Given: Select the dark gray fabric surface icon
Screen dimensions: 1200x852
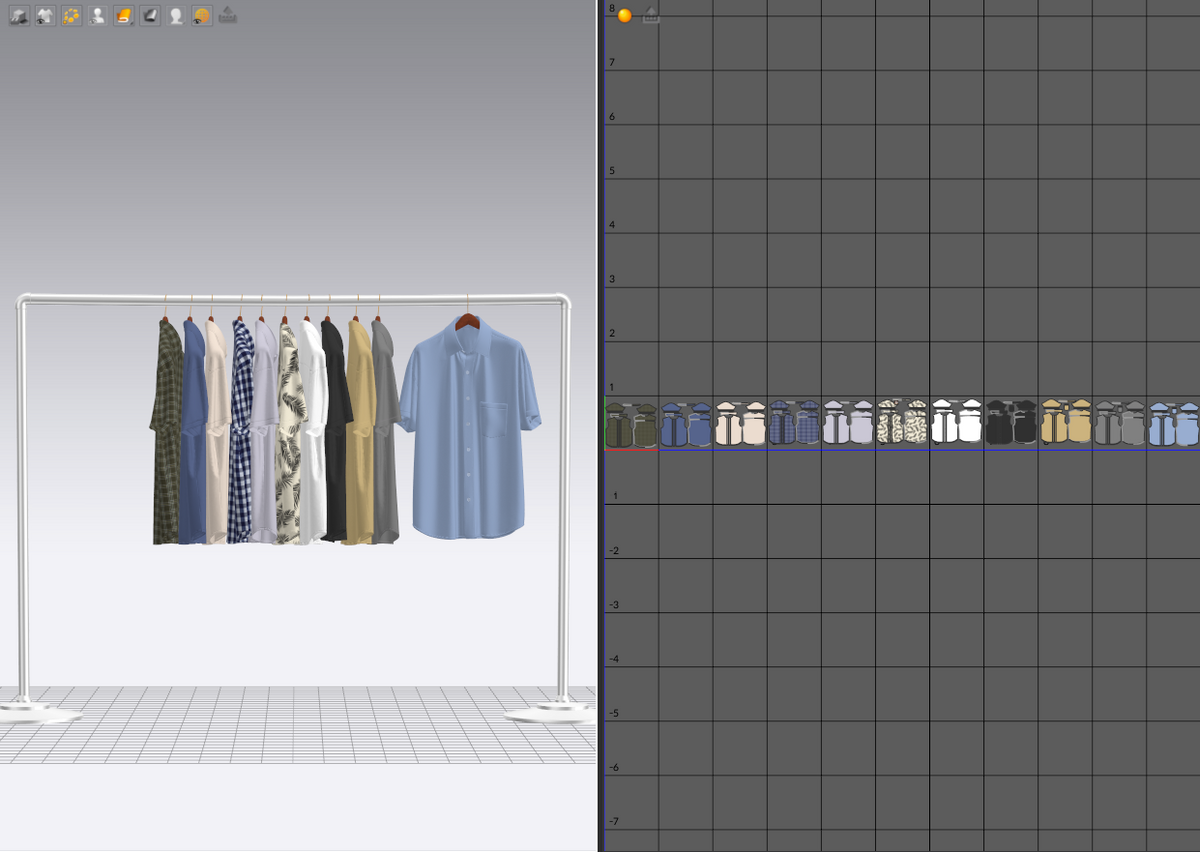Looking at the screenshot, I should click(x=149, y=16).
